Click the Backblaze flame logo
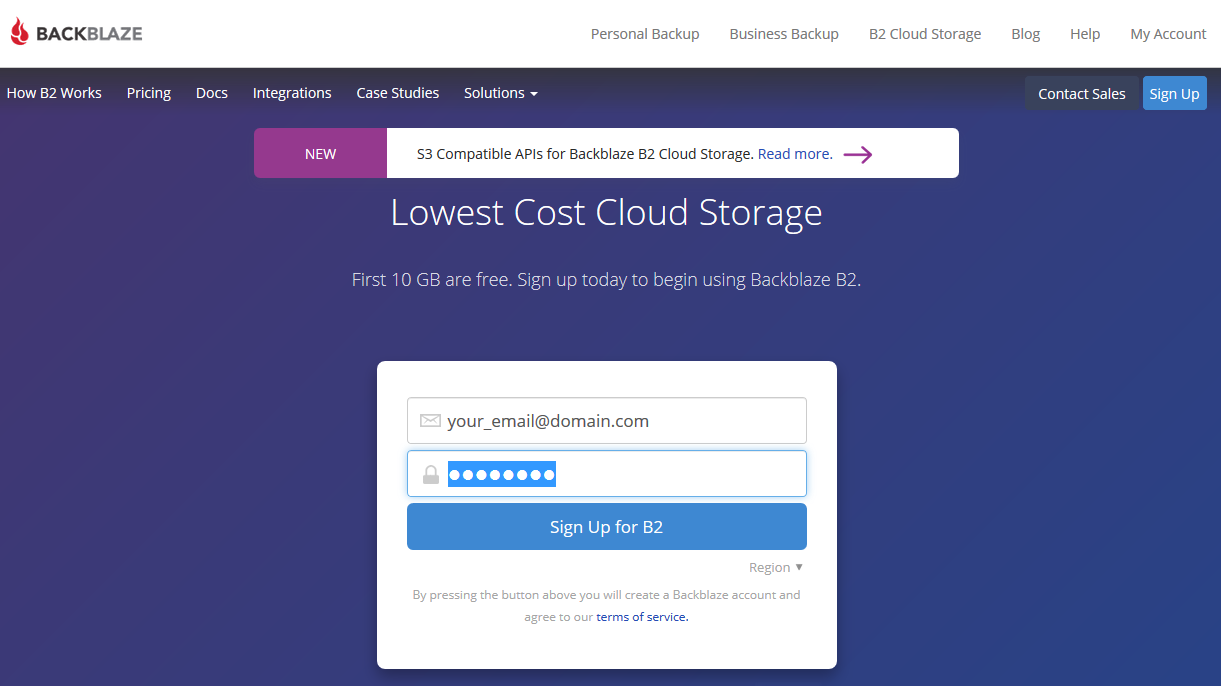This screenshot has width=1221, height=686. click(x=20, y=33)
